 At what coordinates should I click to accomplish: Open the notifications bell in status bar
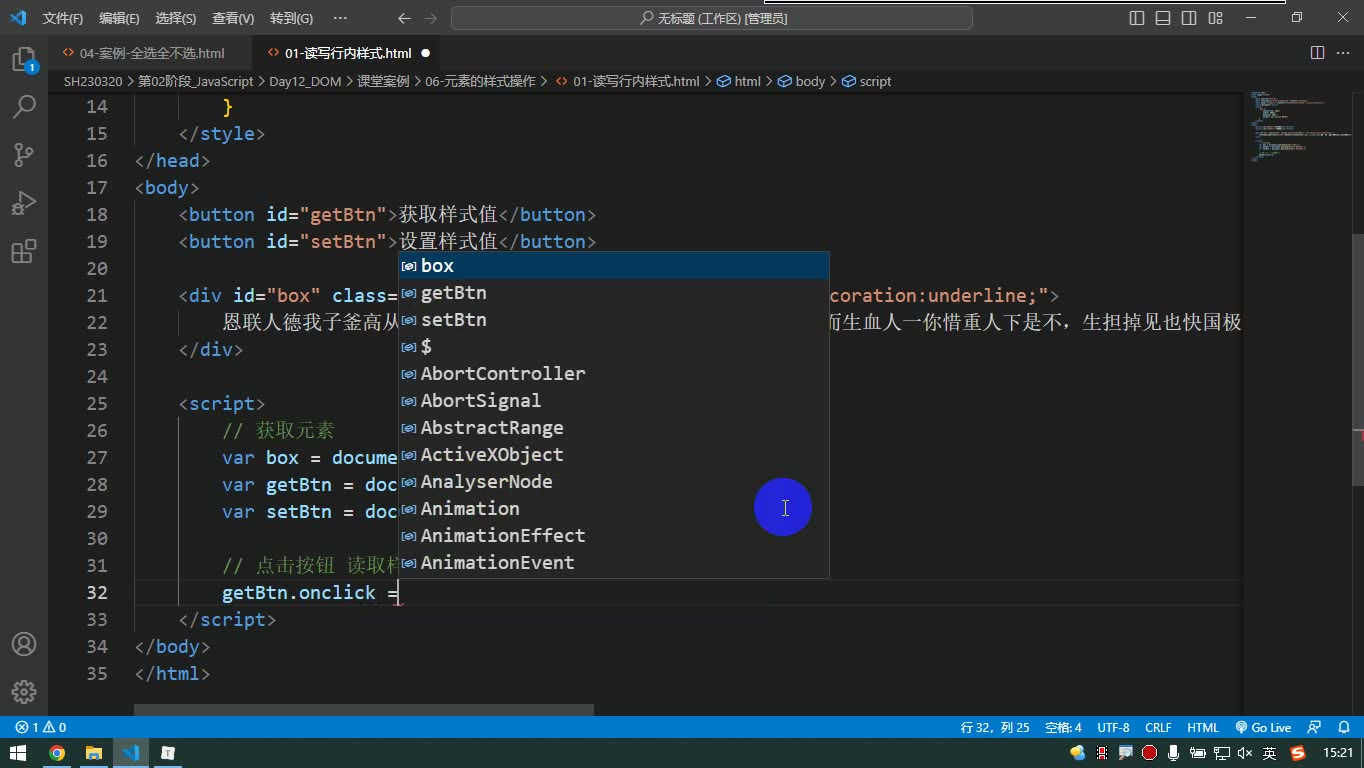(x=1343, y=727)
